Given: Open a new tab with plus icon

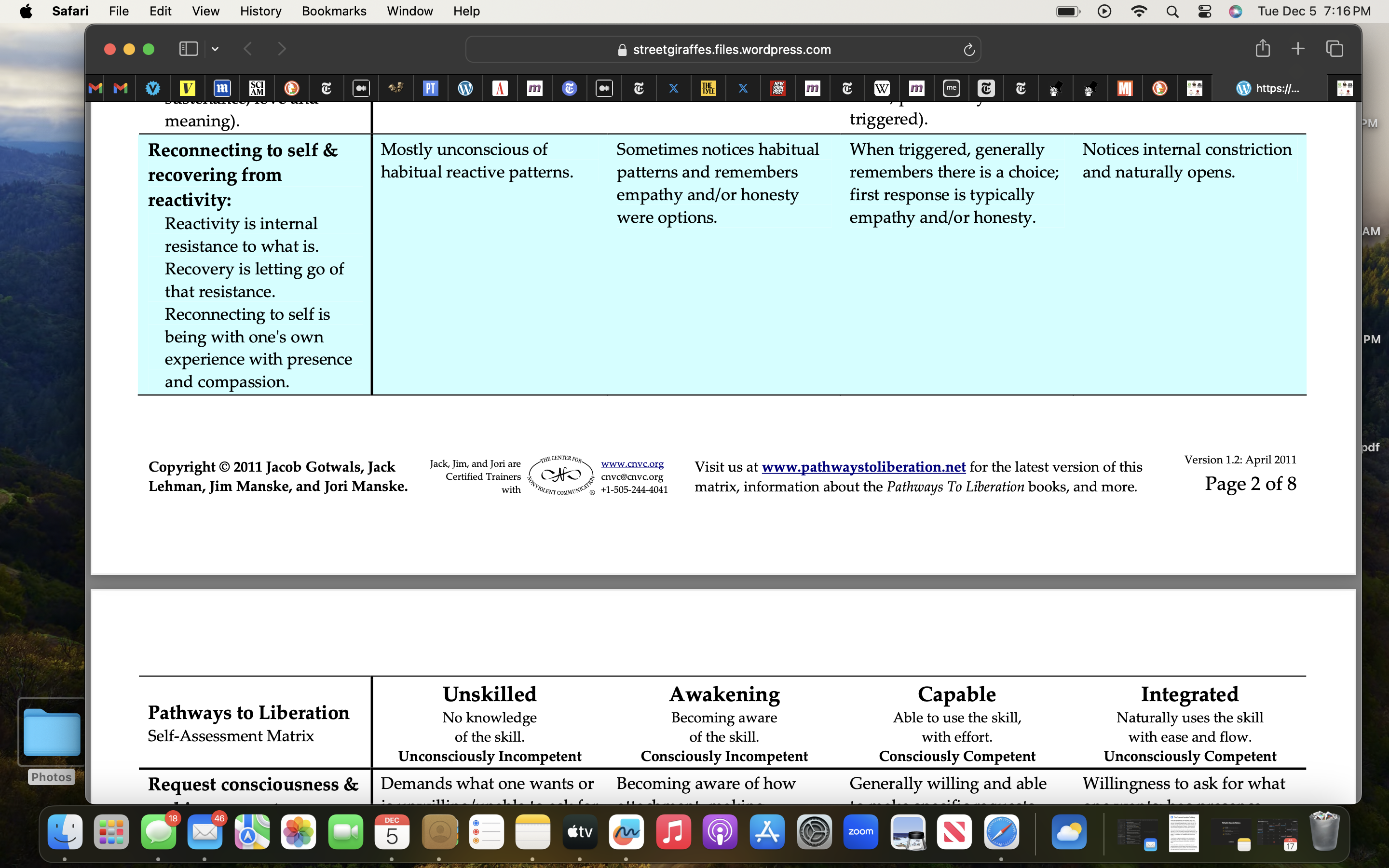Looking at the screenshot, I should 1298,49.
